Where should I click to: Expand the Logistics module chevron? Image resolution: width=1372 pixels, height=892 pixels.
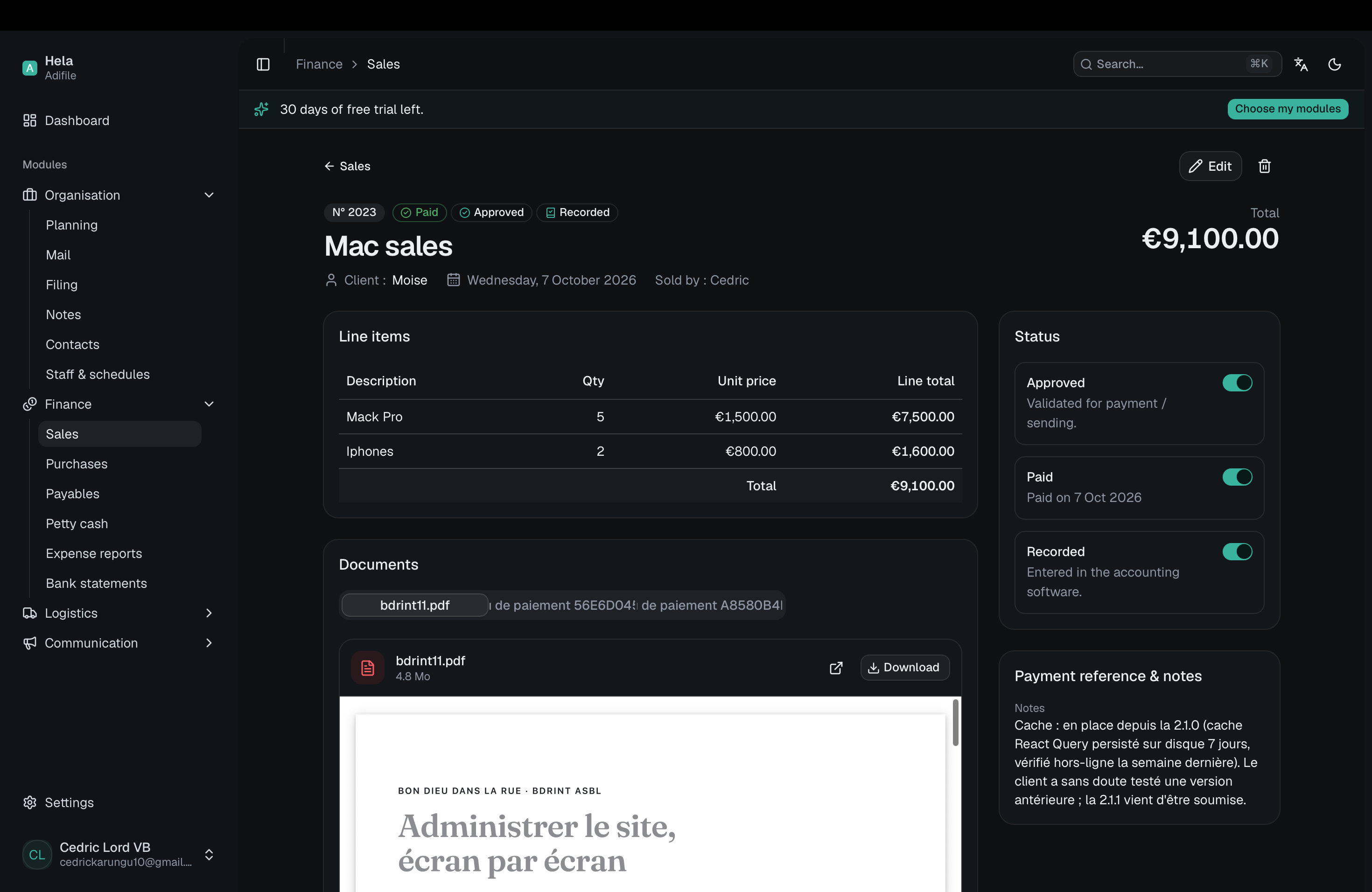click(209, 613)
